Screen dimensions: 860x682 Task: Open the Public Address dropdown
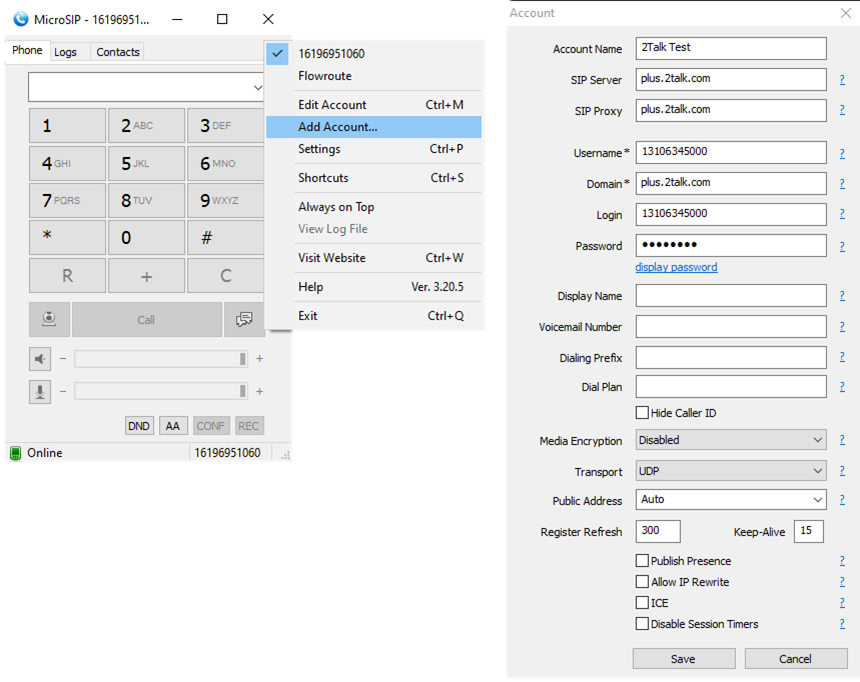(817, 500)
